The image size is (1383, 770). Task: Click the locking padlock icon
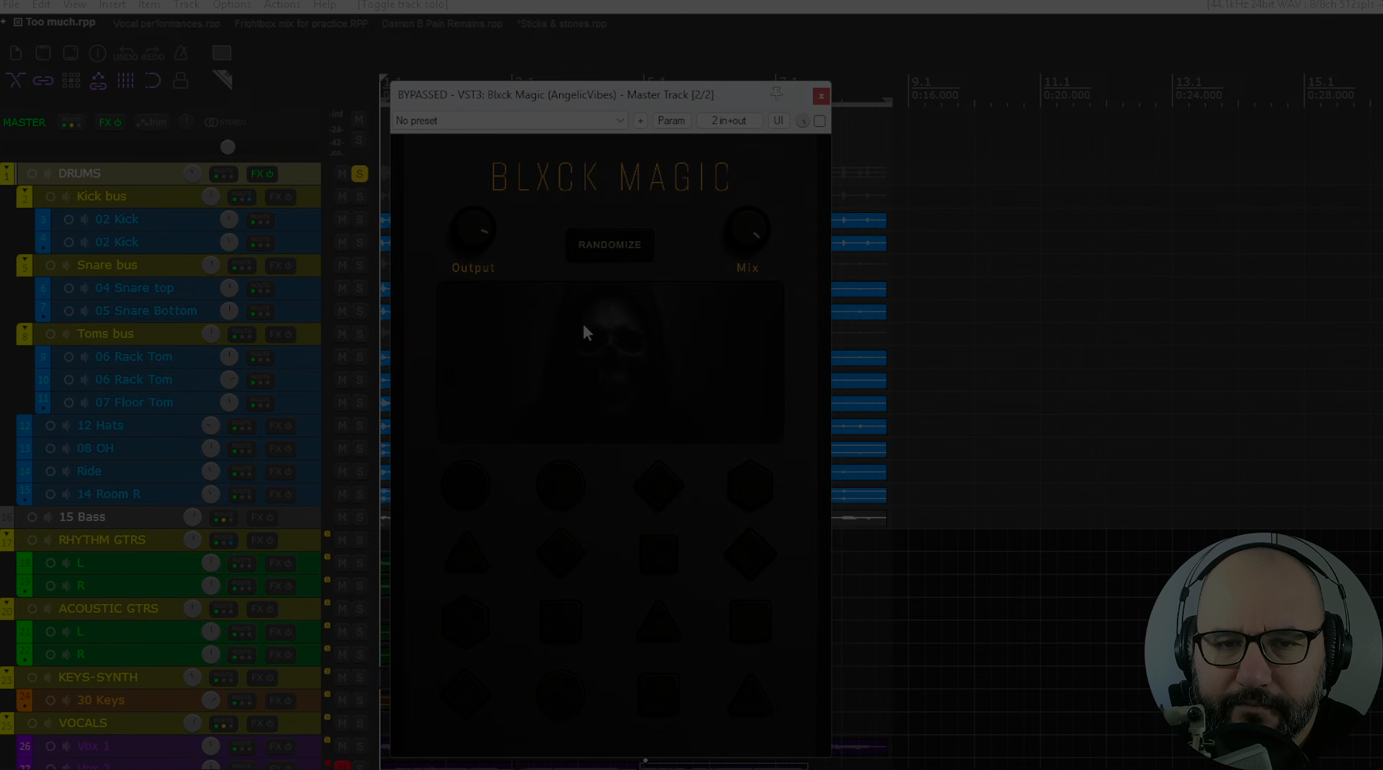pos(181,80)
